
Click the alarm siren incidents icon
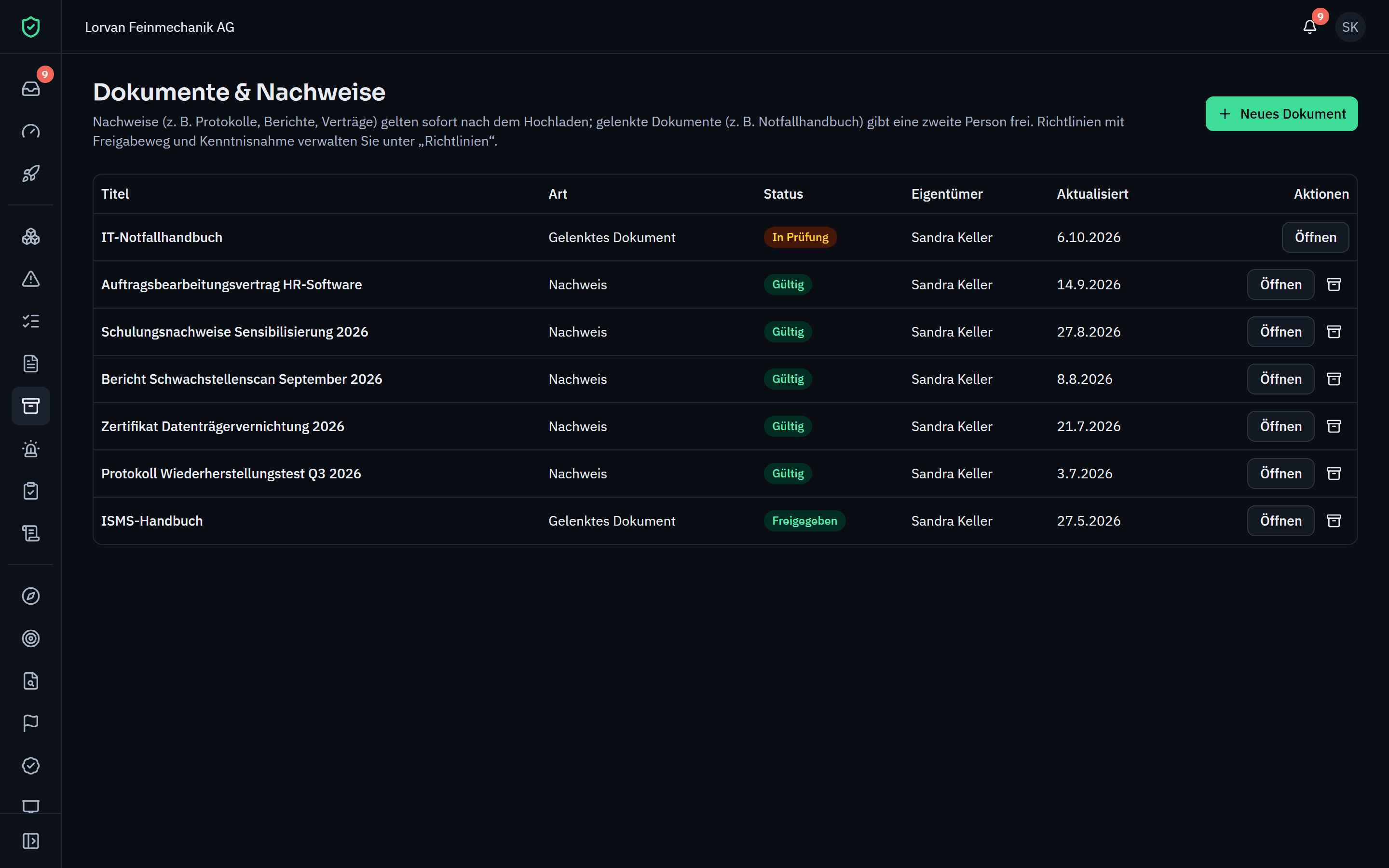tap(30, 448)
